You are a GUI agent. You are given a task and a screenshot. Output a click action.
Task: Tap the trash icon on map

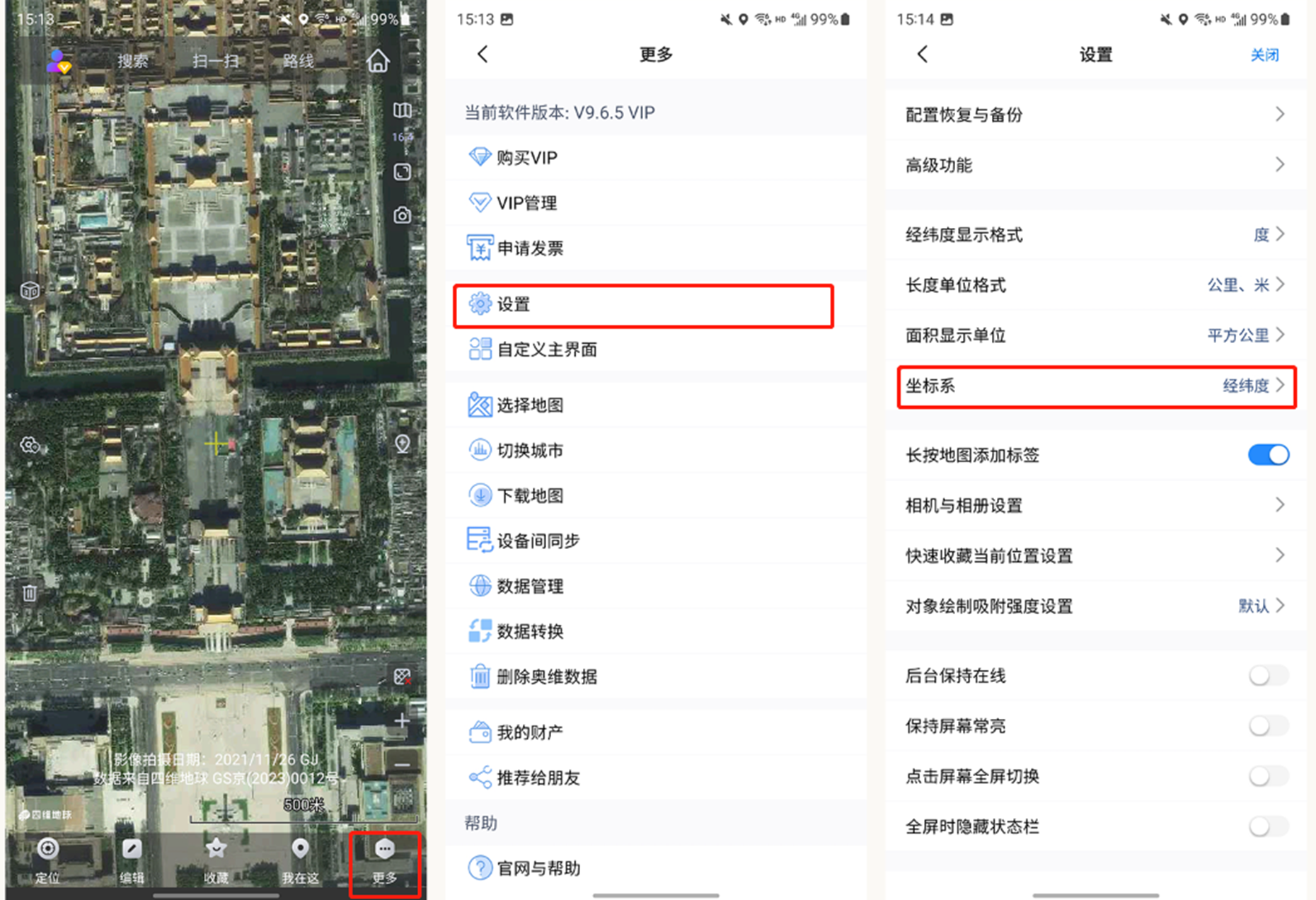click(30, 593)
